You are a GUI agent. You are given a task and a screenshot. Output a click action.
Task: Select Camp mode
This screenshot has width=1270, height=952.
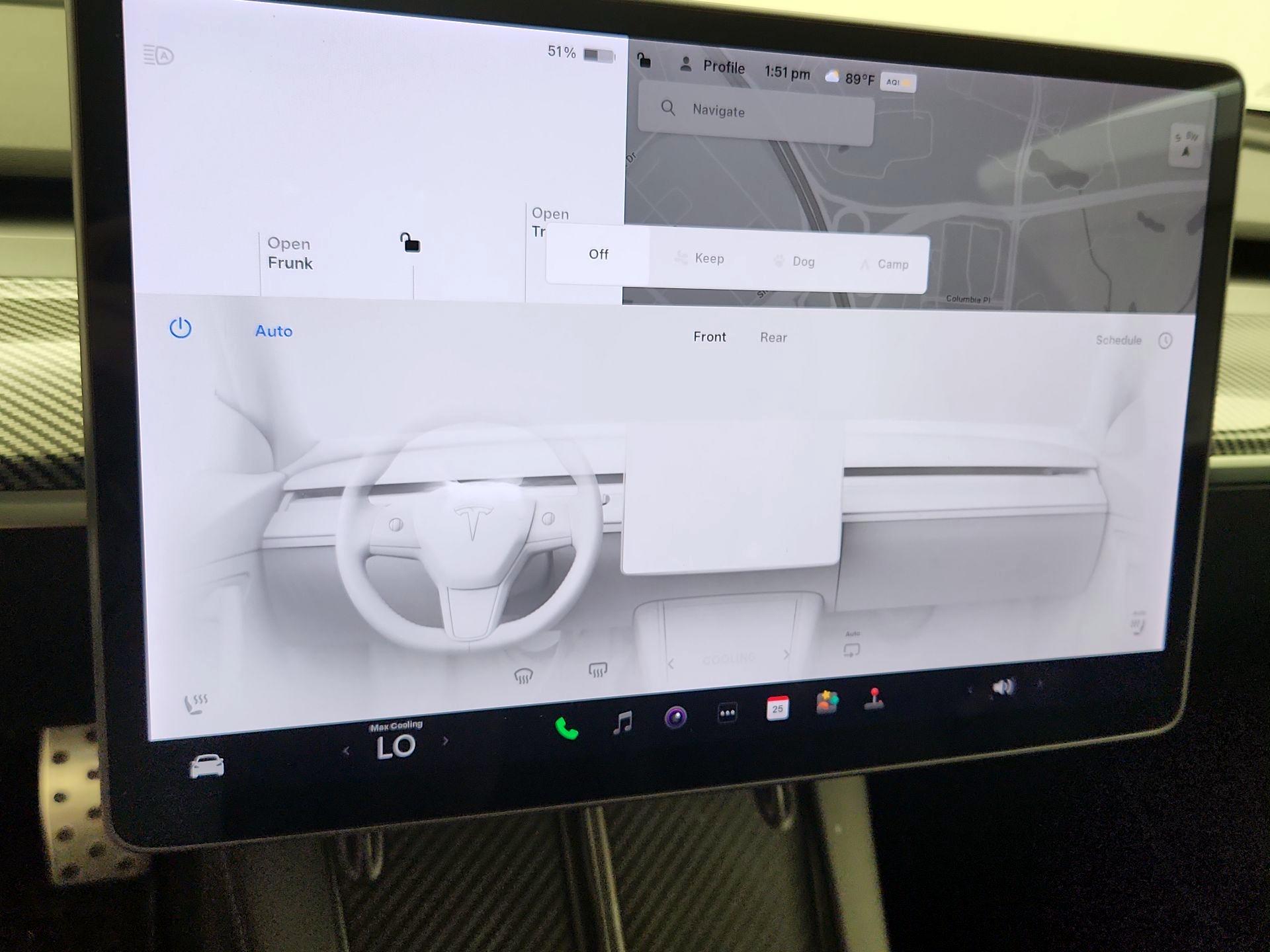[884, 264]
